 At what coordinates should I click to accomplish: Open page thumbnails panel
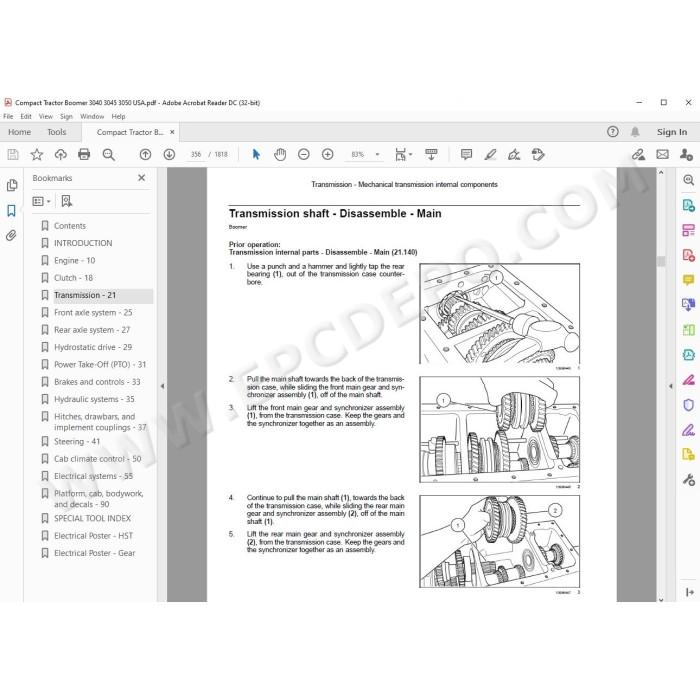[12, 185]
